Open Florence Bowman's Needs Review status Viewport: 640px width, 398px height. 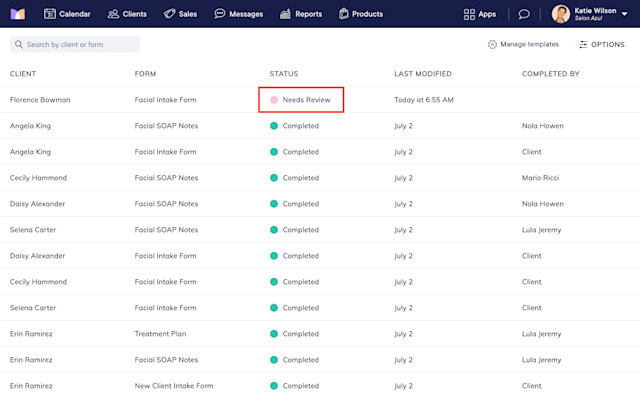(x=301, y=100)
